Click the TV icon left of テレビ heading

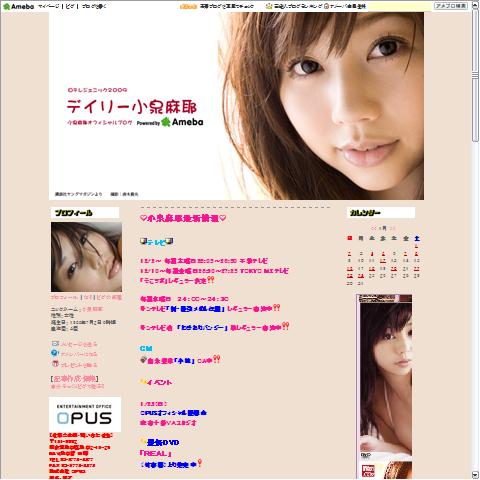[x=143, y=241]
